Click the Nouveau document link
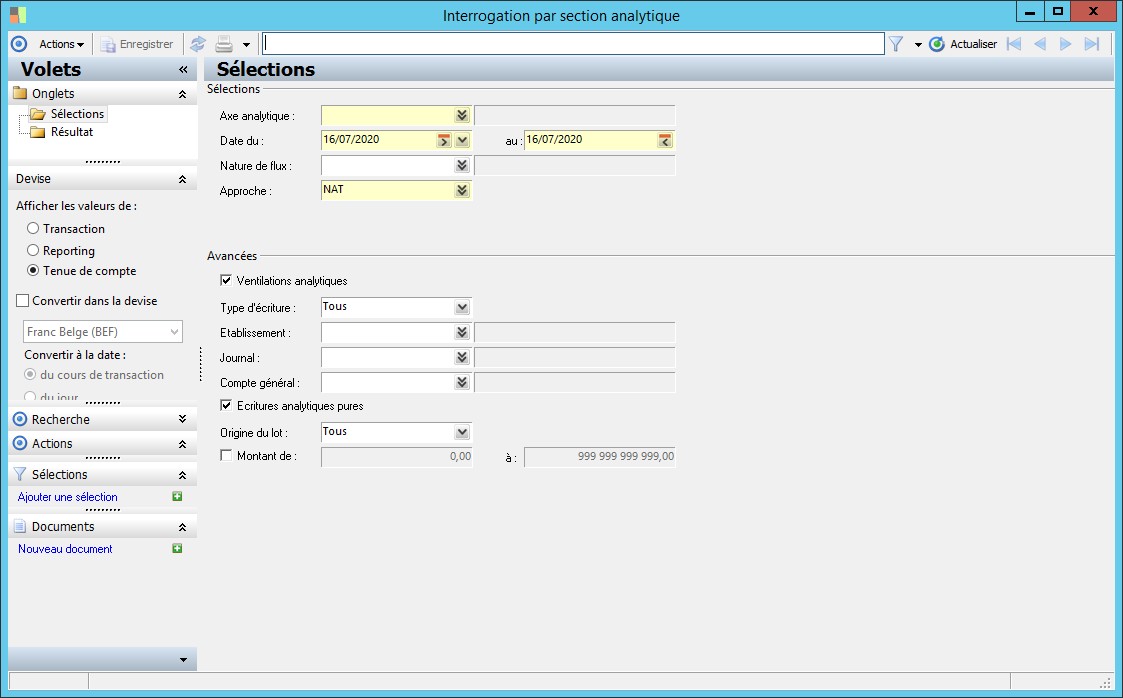The height and width of the screenshot is (698, 1123). [65, 549]
